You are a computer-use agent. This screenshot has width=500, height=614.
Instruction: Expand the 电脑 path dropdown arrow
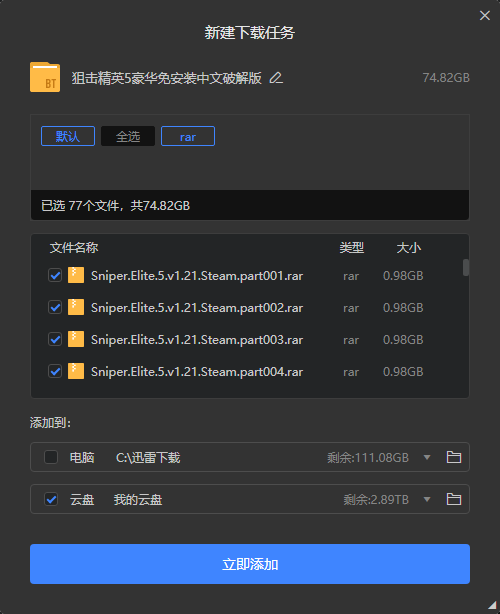coord(427,457)
